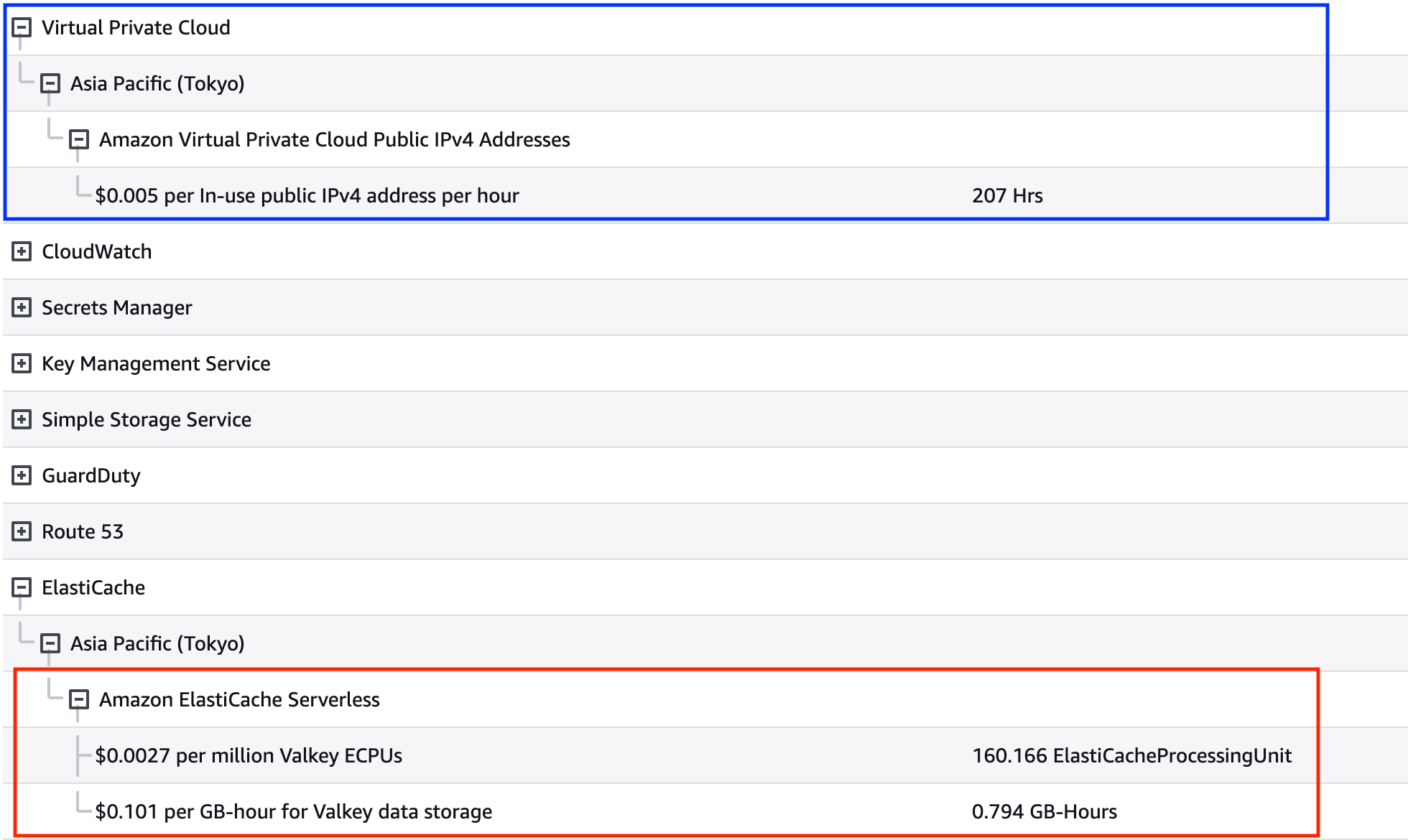
Task: Click the Virtual Private Cloud label
Action: pyautogui.click(x=136, y=28)
